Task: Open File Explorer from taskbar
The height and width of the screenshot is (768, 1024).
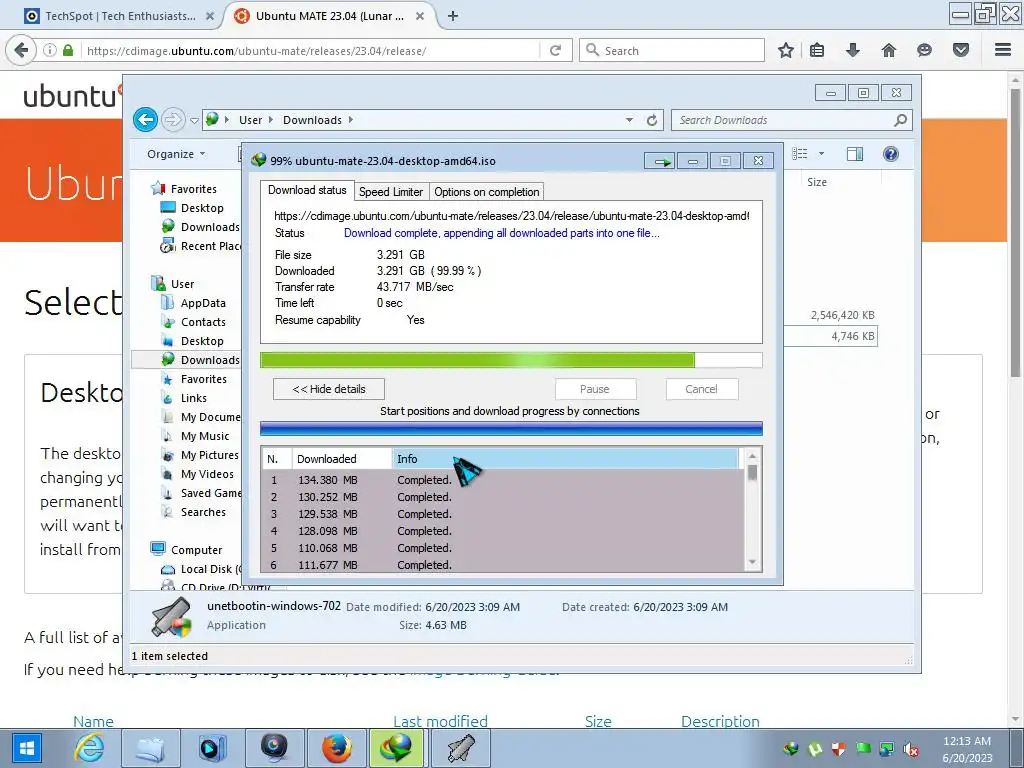Action: coord(150,748)
